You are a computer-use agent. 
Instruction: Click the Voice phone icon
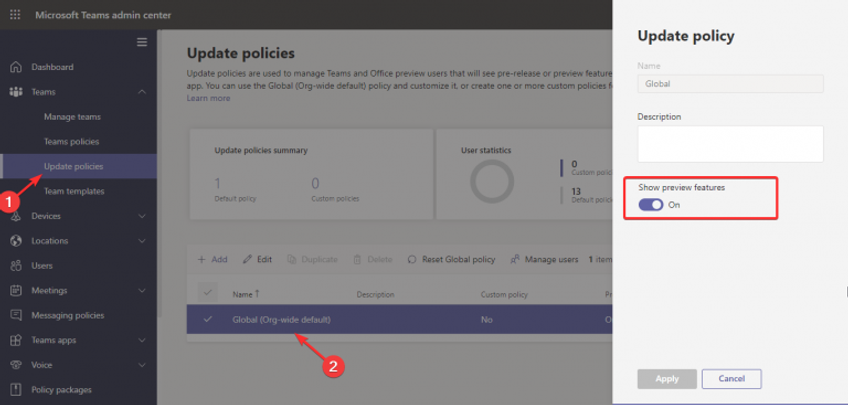(16, 365)
